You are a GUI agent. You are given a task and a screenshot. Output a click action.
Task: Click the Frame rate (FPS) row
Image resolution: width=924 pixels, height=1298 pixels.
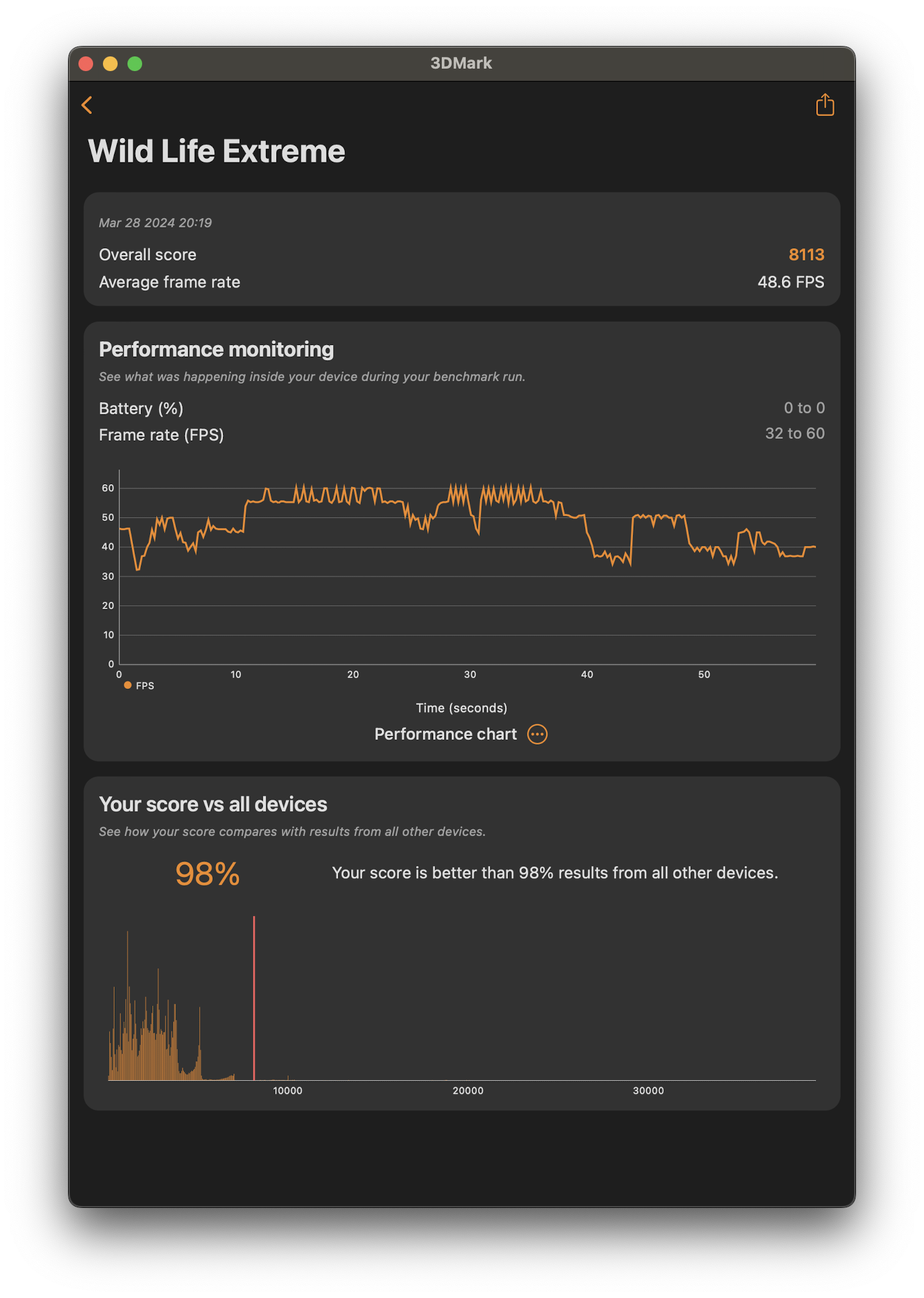pyautogui.click(x=461, y=435)
